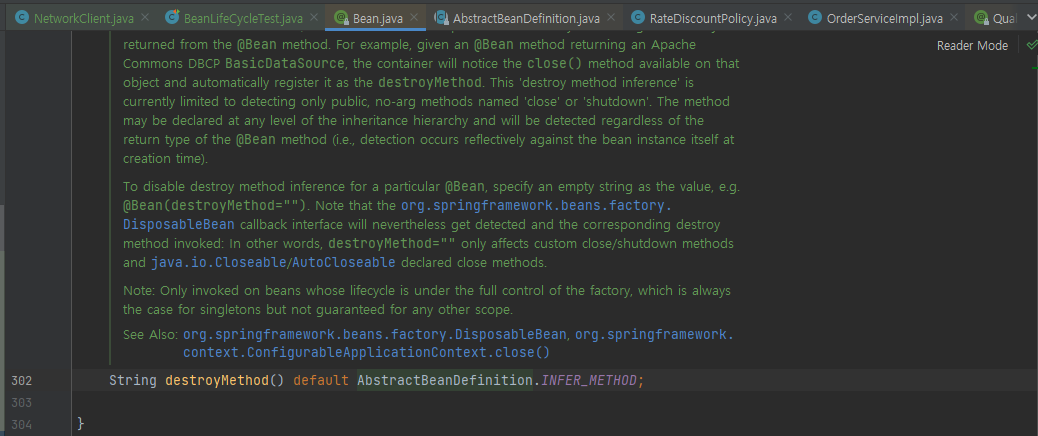This screenshot has width=1038, height=436.
Task: Click the closing brace on line 304
Action: click(81, 423)
